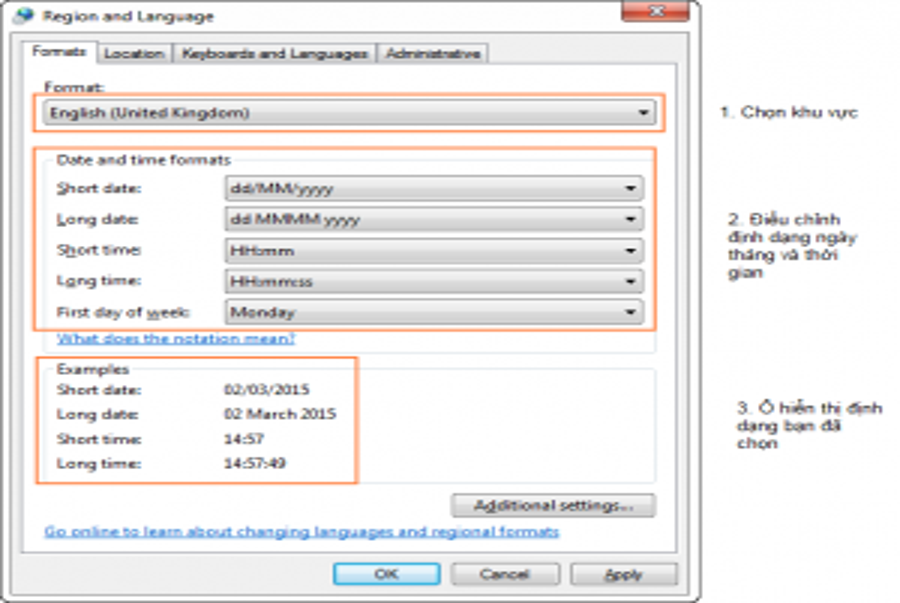Open the First day of week dropdown

click(x=434, y=312)
